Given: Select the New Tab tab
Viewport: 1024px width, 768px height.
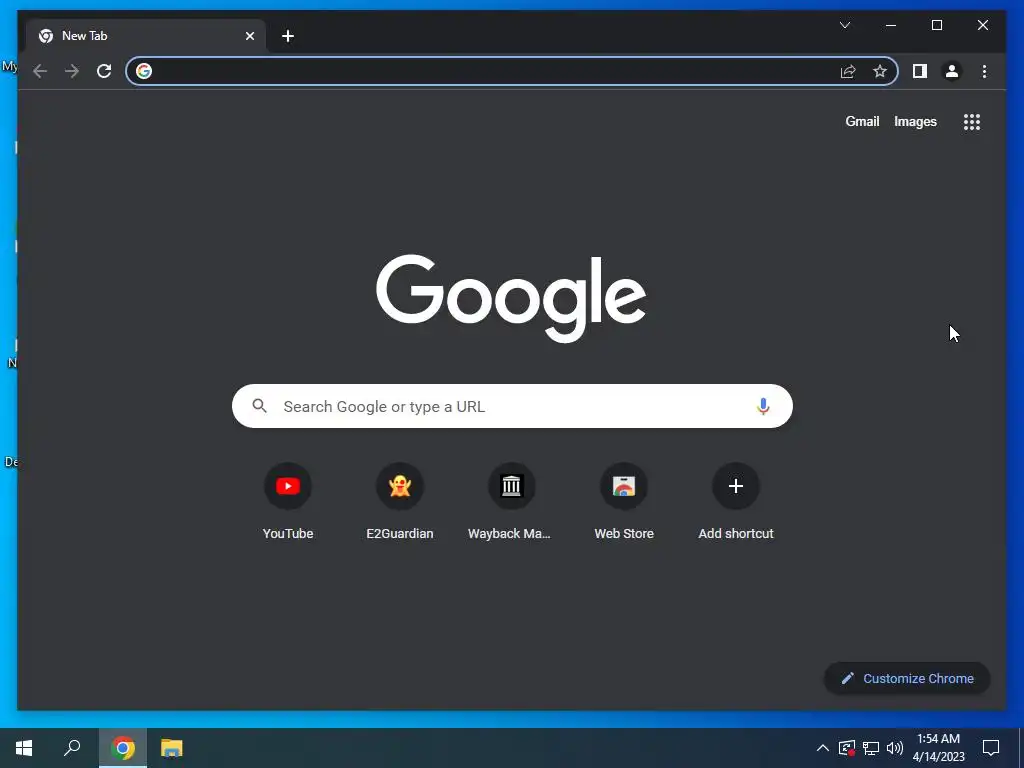Looking at the screenshot, I should coord(146,36).
